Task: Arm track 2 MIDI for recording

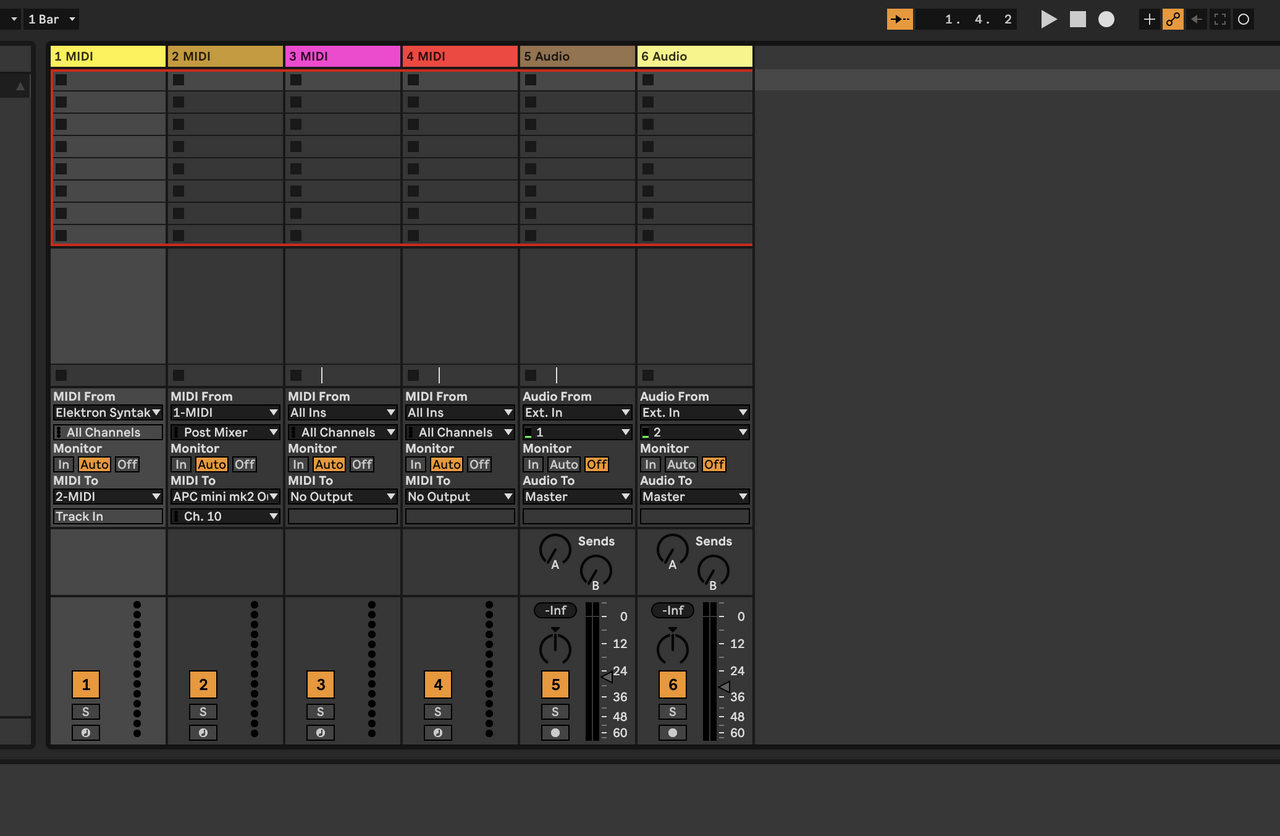Action: point(203,733)
